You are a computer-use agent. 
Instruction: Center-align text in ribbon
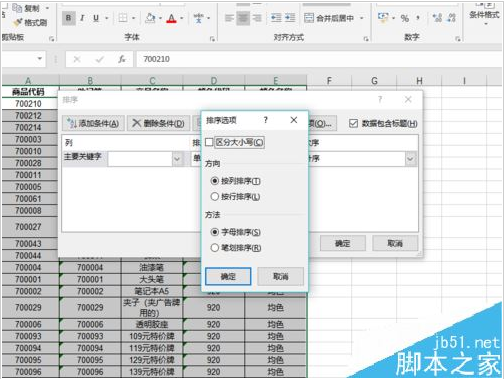click(x=243, y=18)
